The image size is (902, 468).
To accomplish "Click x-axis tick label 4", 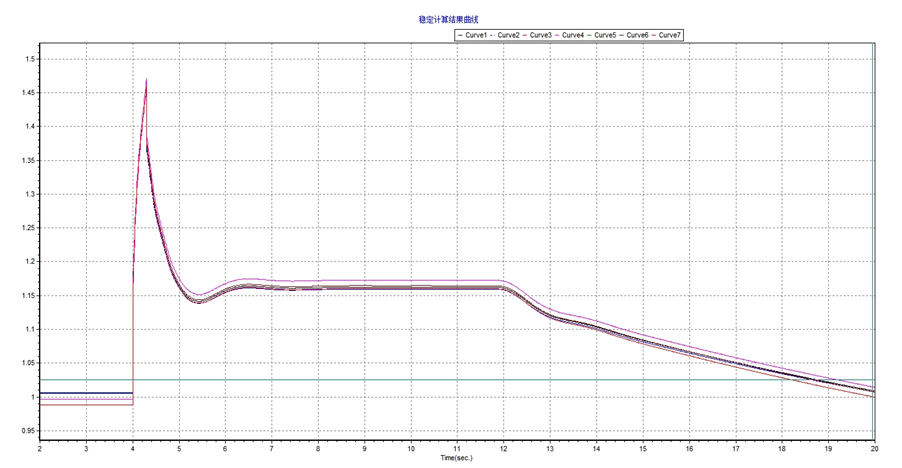I will tap(133, 449).
